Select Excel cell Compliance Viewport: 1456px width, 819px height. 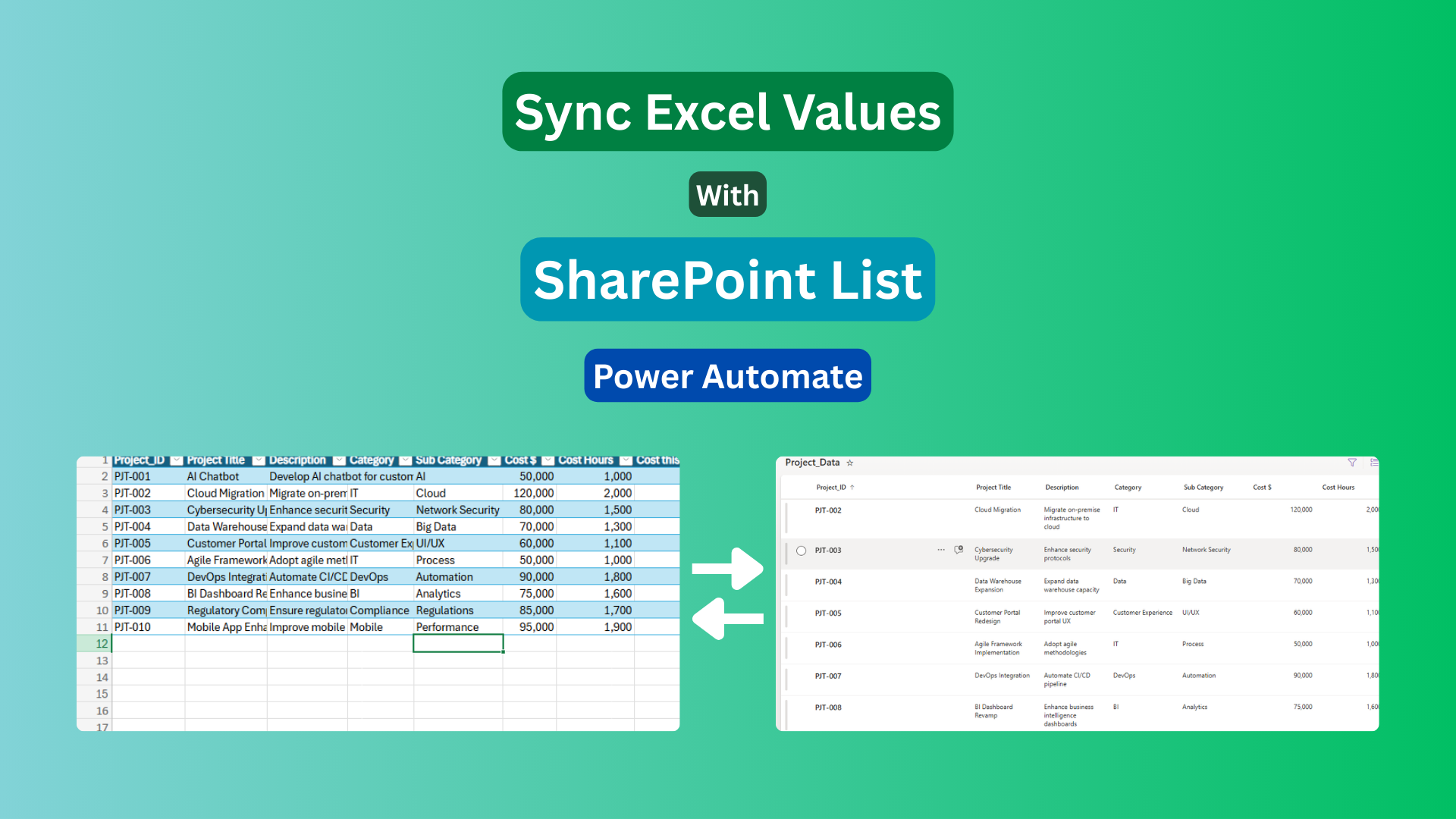(380, 610)
